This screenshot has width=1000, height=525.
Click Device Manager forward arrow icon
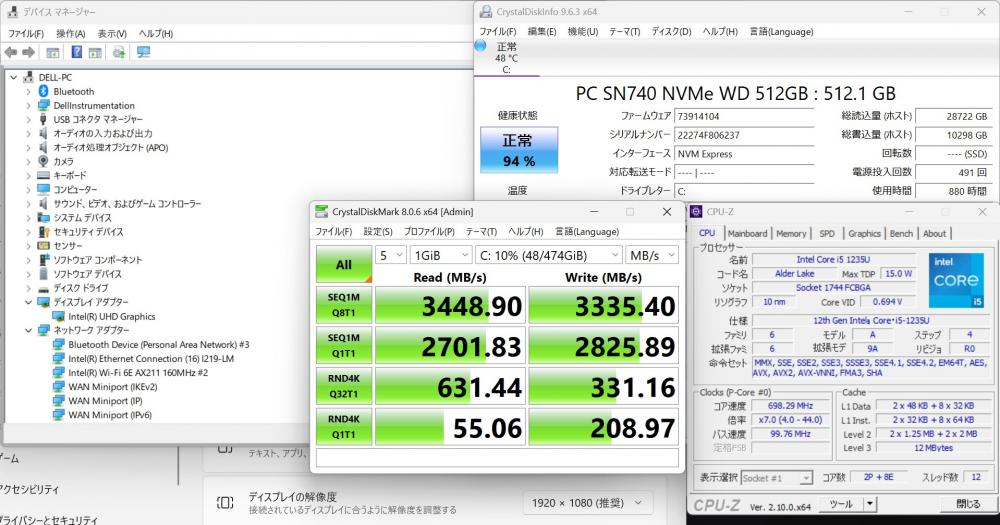(29, 52)
